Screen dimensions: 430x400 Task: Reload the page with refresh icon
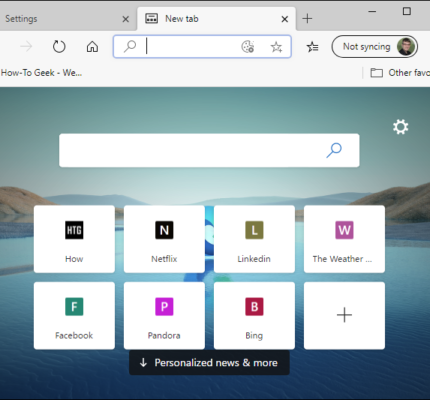(59, 47)
